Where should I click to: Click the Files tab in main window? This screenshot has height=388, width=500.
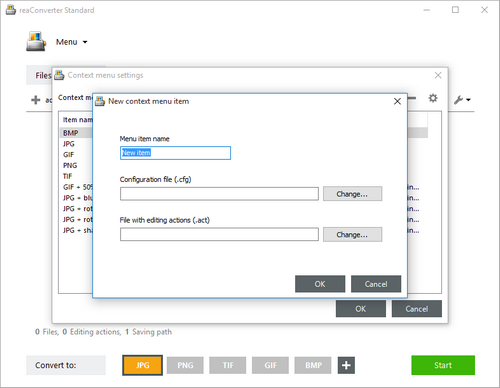pyautogui.click(x=39, y=75)
